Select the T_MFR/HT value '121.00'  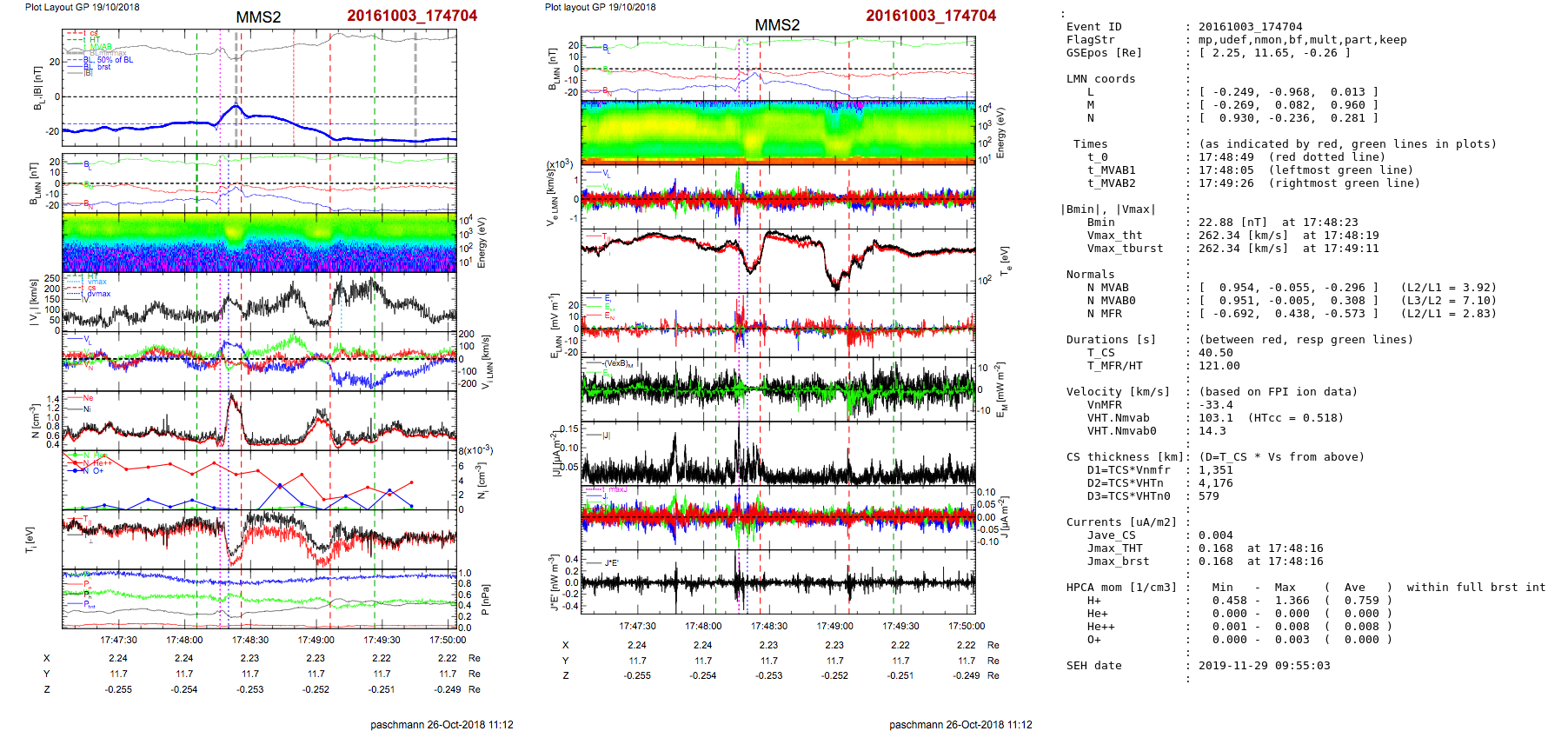point(1219,366)
